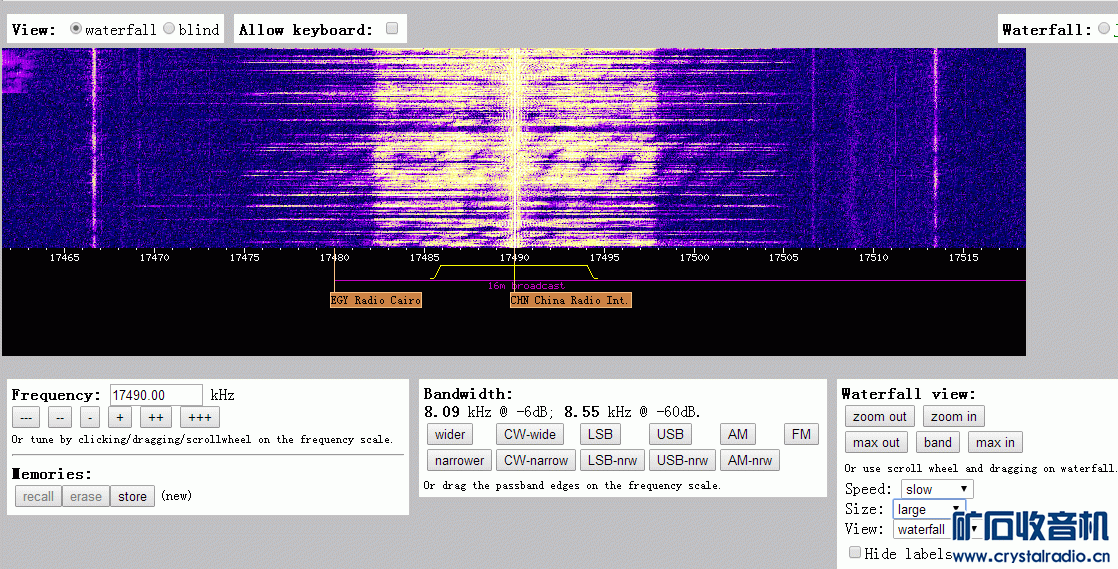The width and height of the screenshot is (1118, 569).
Task: Select LSB-nrw mode
Action: [612, 461]
